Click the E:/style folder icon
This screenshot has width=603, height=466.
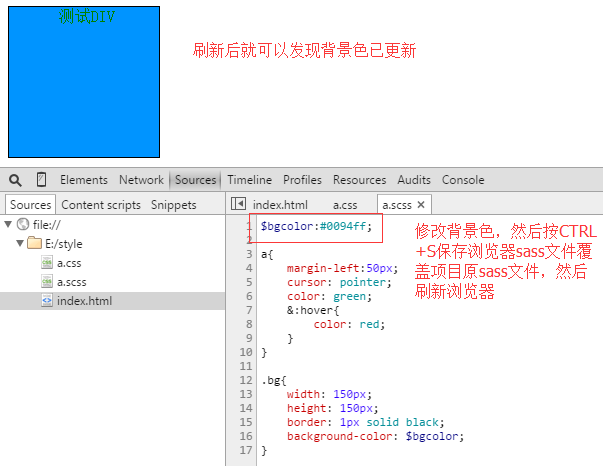33,244
